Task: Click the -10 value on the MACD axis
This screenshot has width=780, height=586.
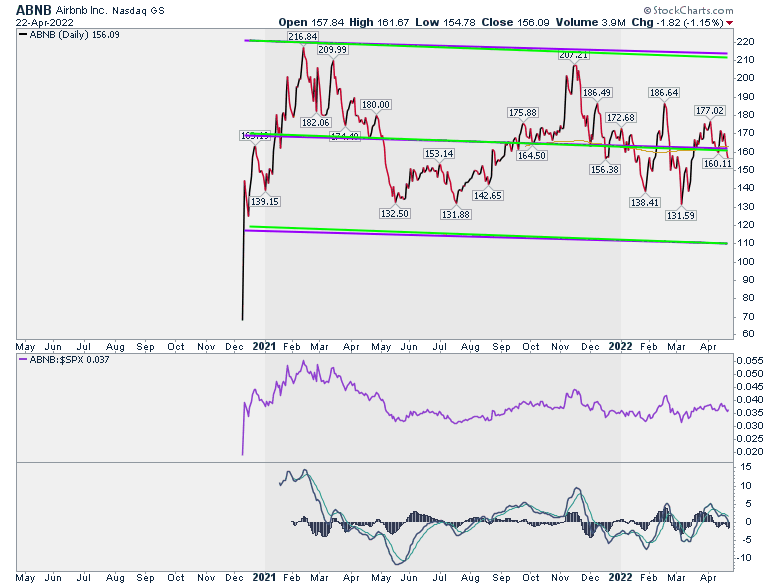Action: click(745, 558)
